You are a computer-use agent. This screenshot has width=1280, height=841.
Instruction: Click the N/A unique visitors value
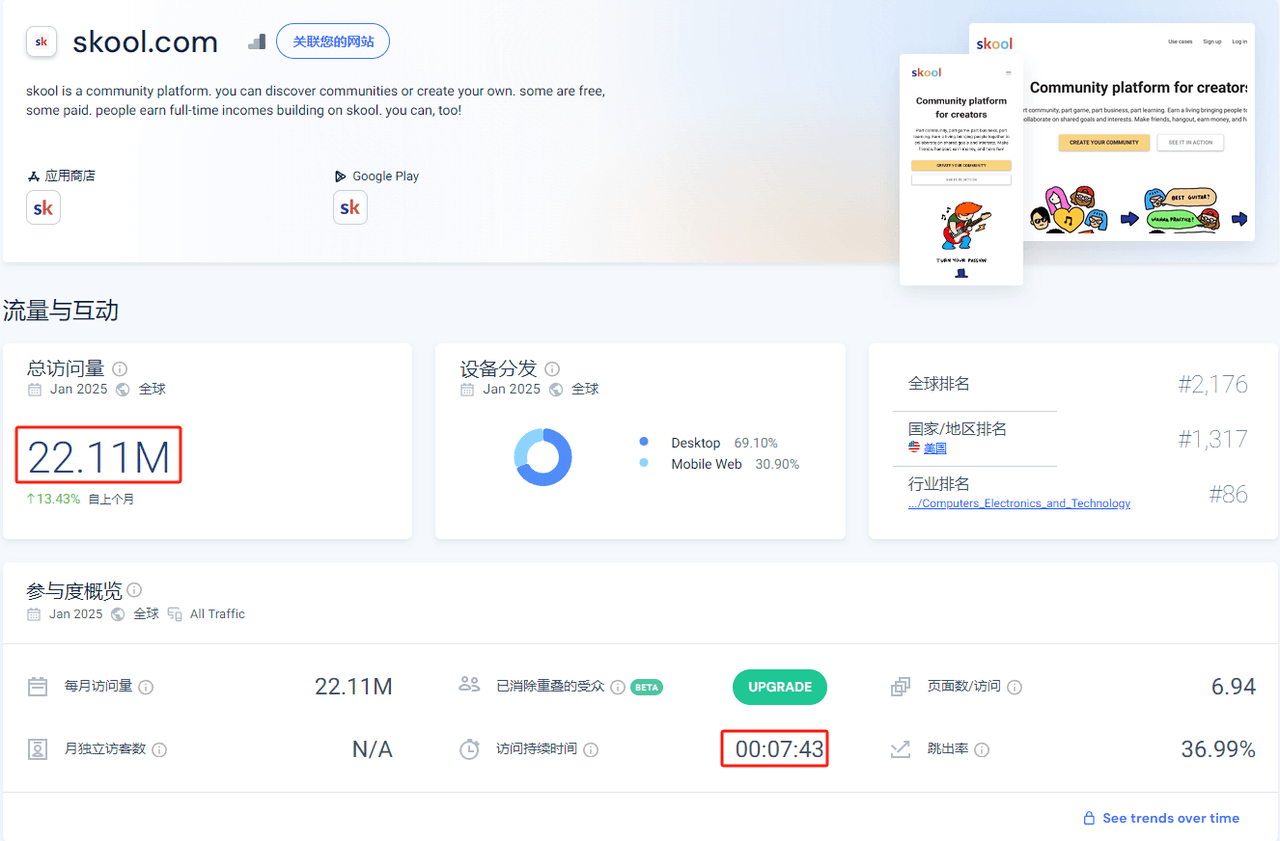pyautogui.click(x=372, y=749)
